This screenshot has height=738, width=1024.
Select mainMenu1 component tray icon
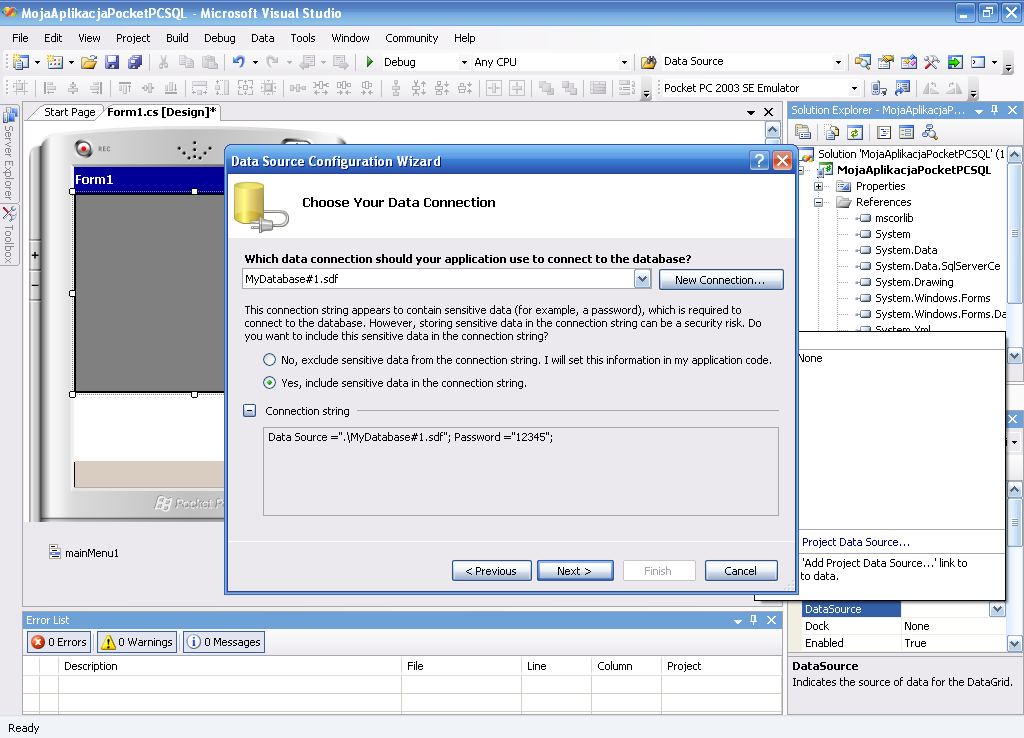55,553
